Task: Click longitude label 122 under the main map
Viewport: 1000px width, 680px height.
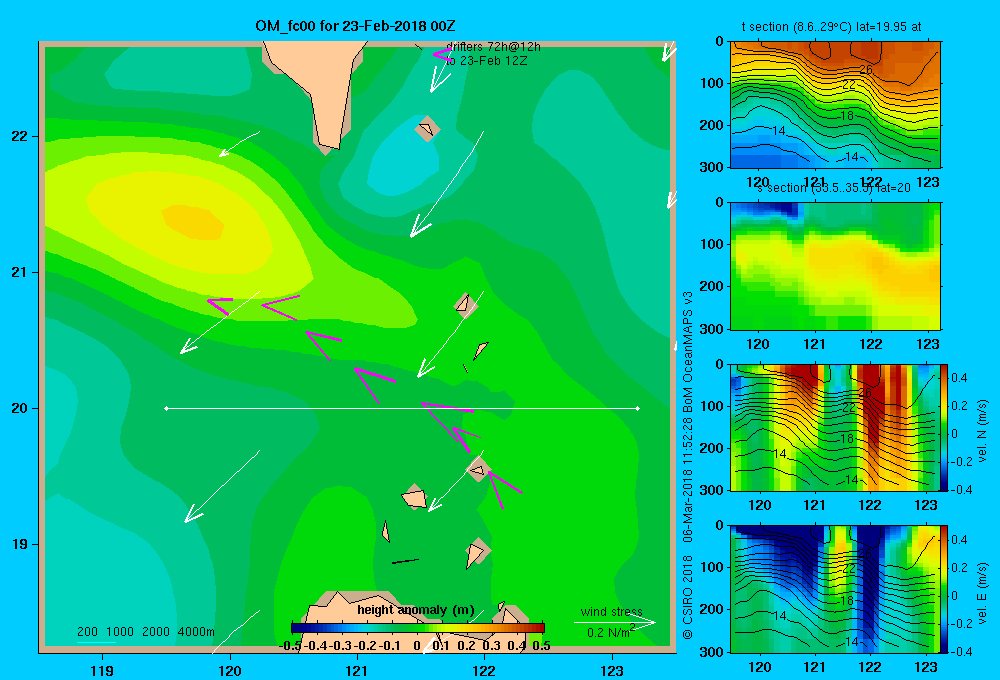Action: click(x=484, y=670)
